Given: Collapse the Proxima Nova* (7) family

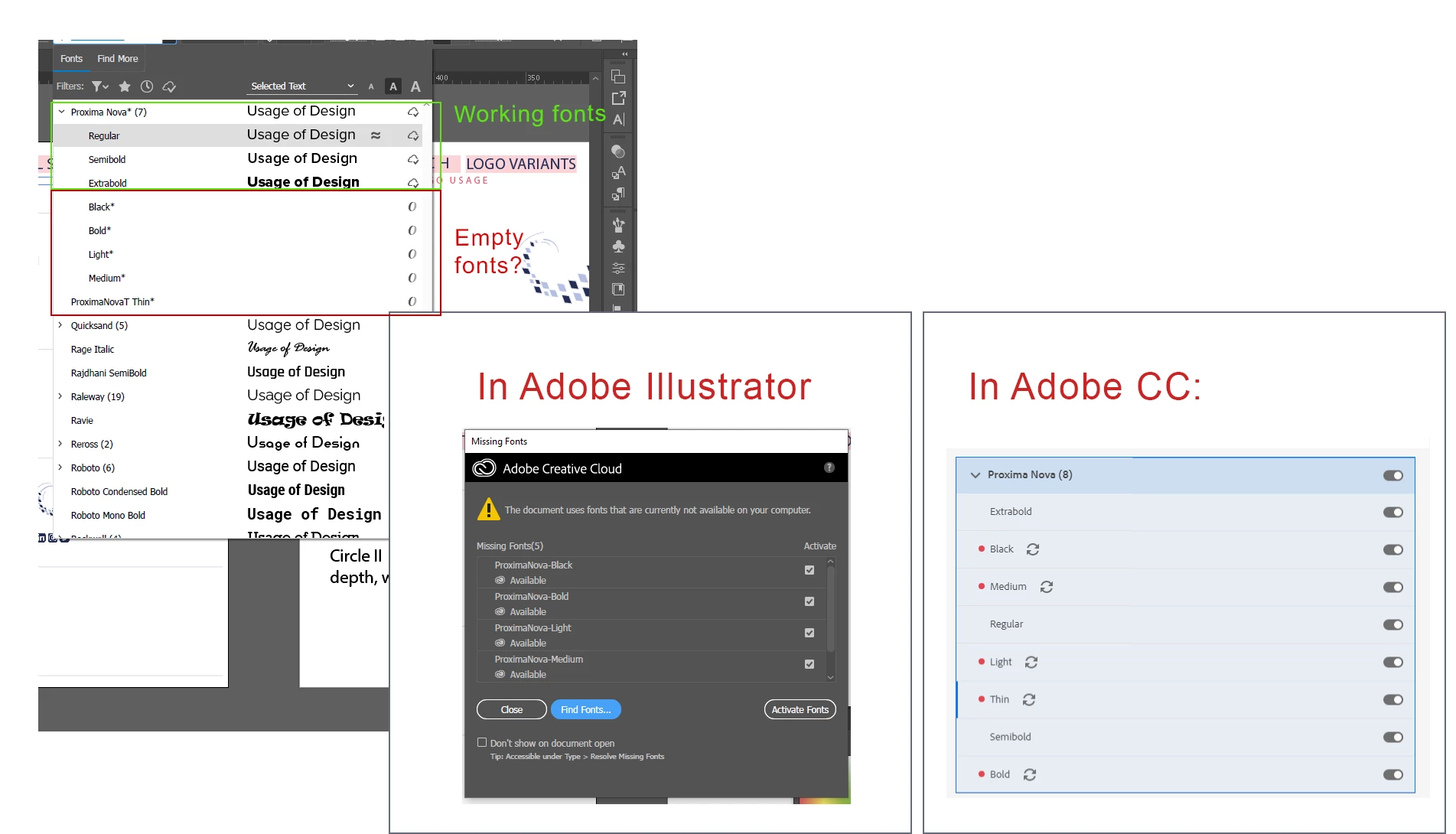Looking at the screenshot, I should tap(61, 112).
